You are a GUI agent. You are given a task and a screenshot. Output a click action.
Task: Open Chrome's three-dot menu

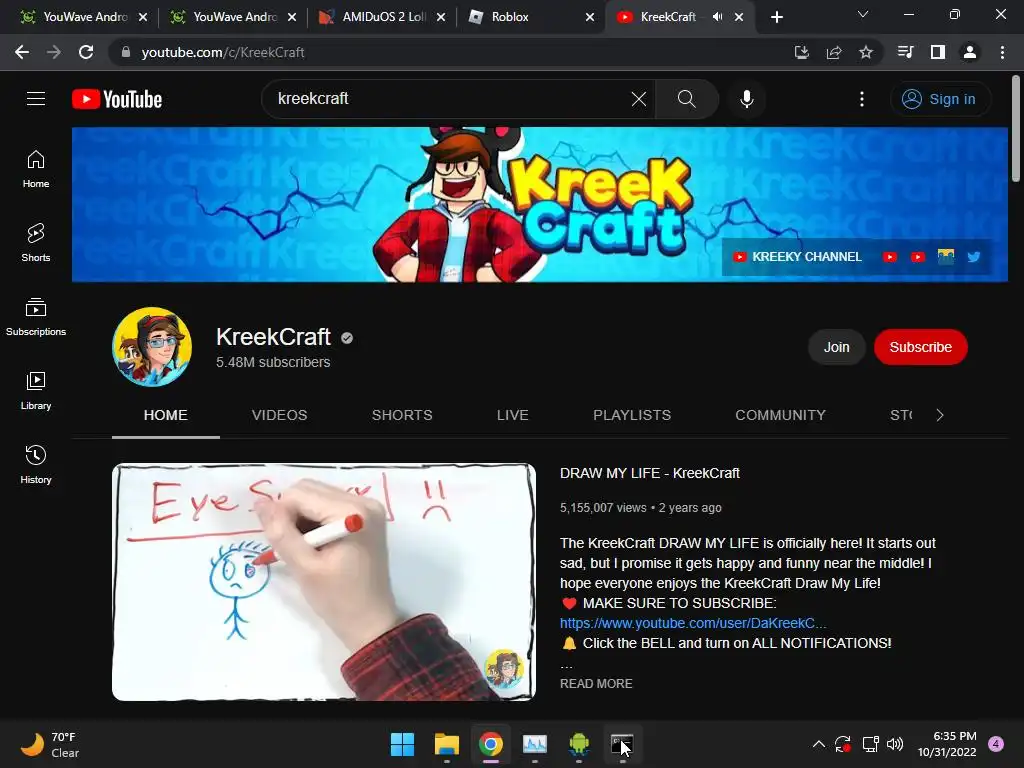(x=1002, y=52)
